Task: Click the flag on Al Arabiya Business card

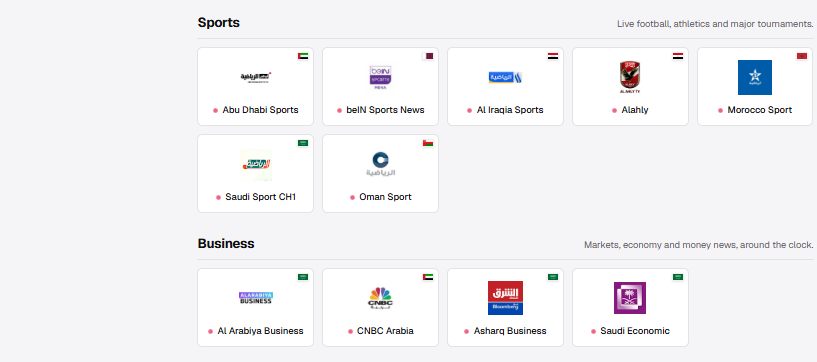Action: click(303, 277)
